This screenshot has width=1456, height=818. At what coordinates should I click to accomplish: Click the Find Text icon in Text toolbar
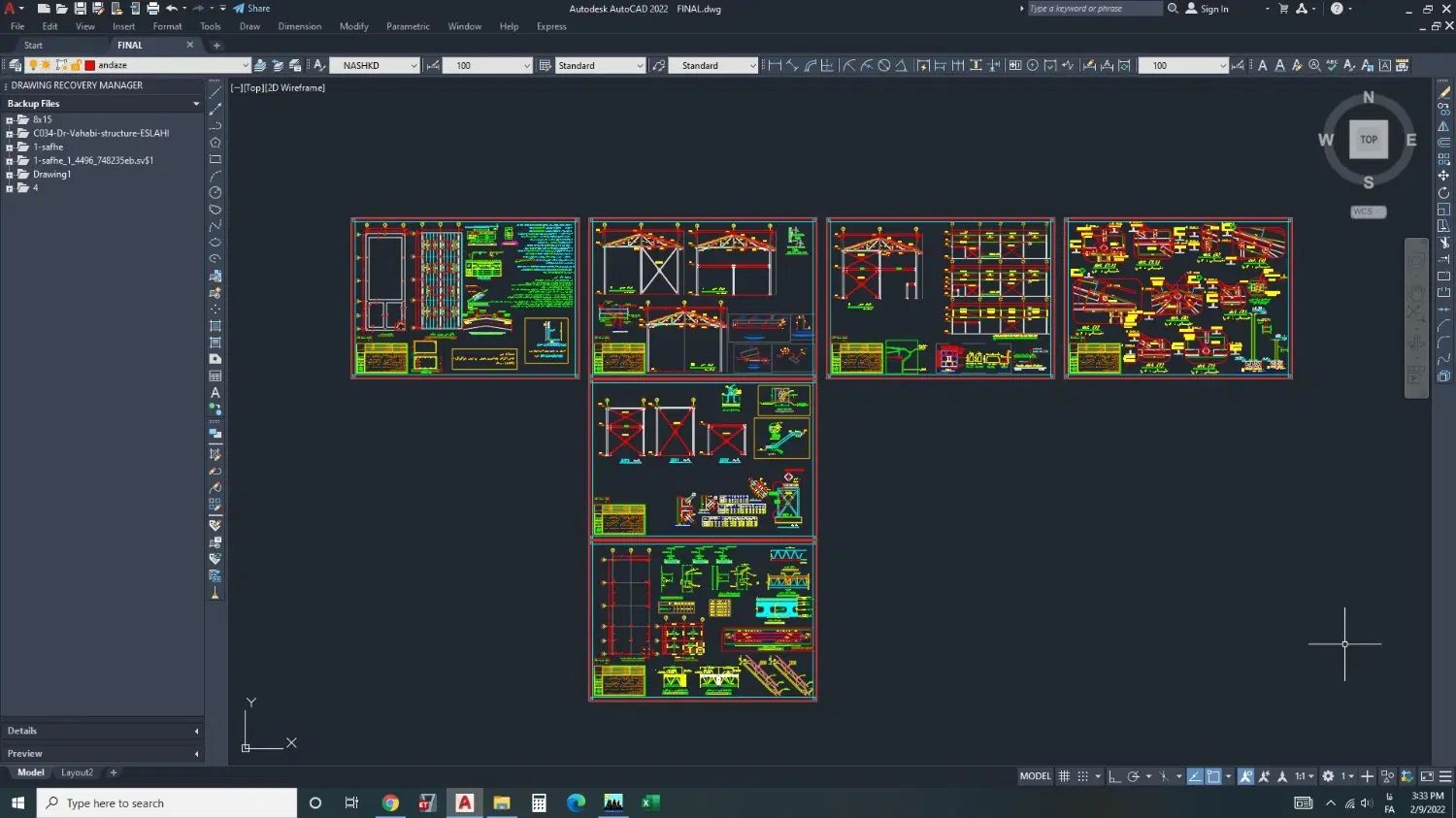[x=1314, y=65]
